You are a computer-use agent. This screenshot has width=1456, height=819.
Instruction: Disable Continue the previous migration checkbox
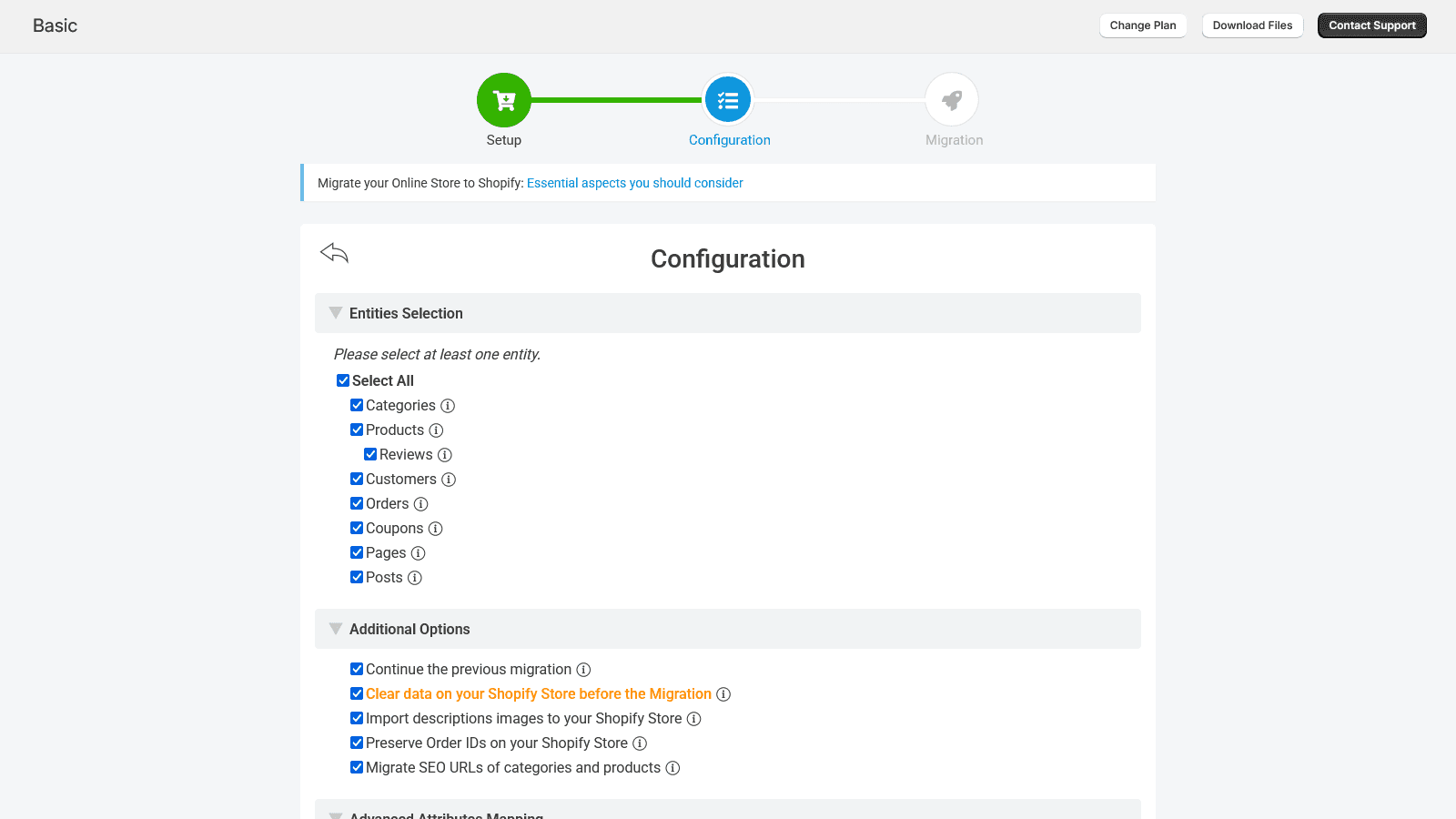357,669
